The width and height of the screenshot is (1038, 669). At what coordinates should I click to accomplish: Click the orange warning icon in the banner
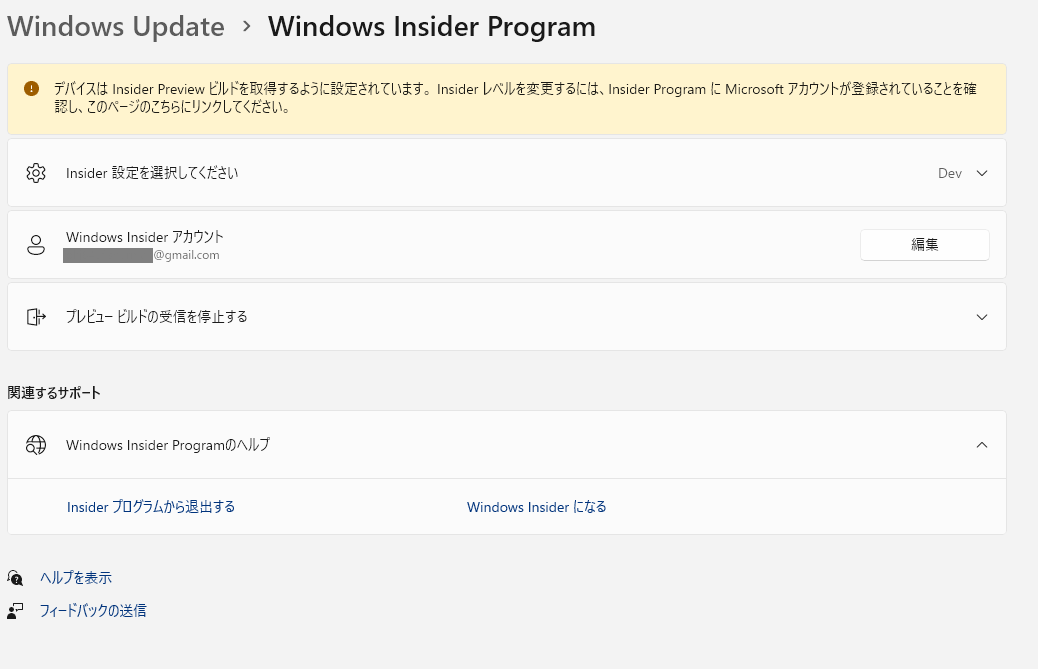click(31, 89)
